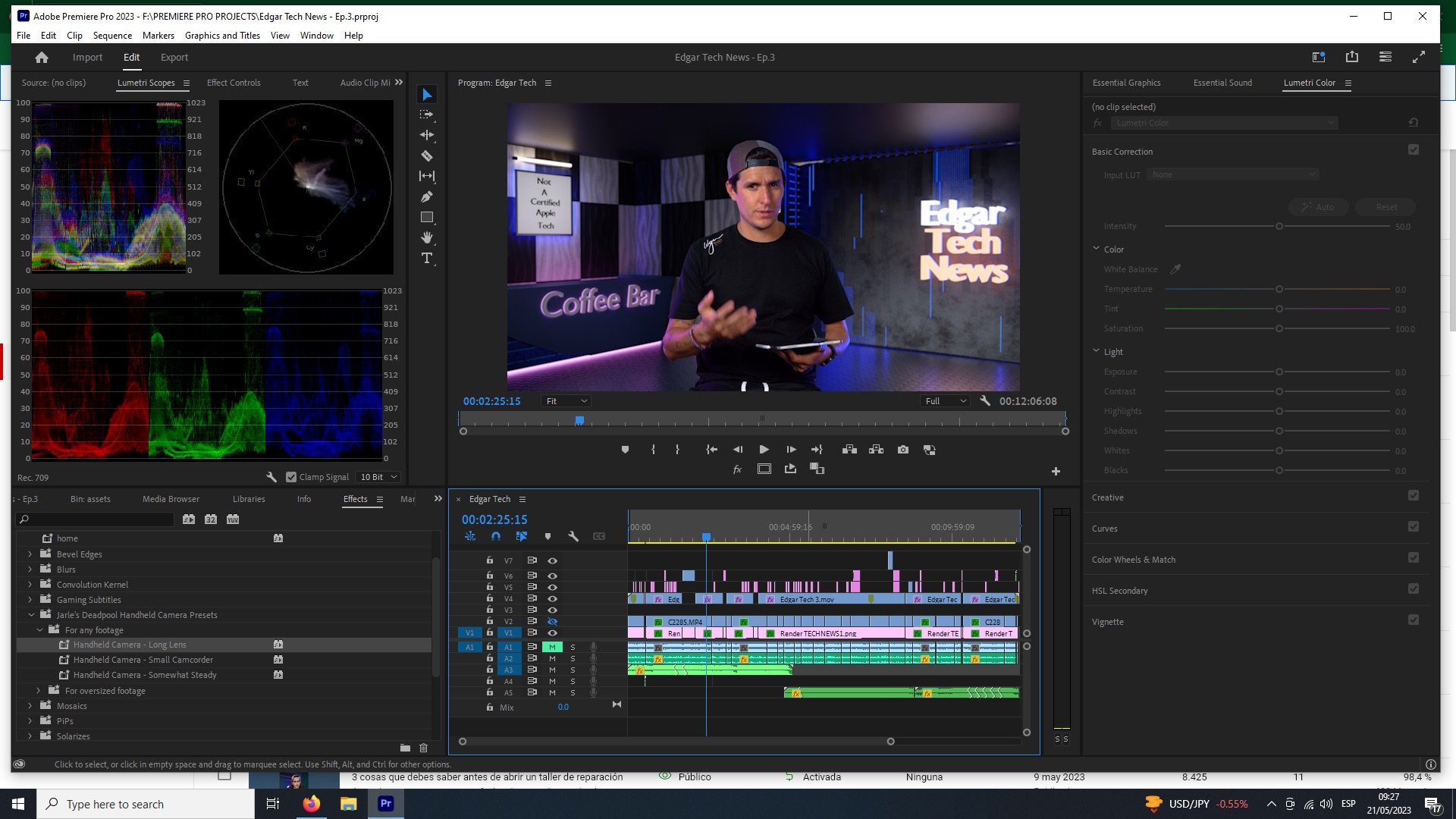Toggle the Clamp Signal checkbox
The height and width of the screenshot is (819, 1456).
coord(291,477)
